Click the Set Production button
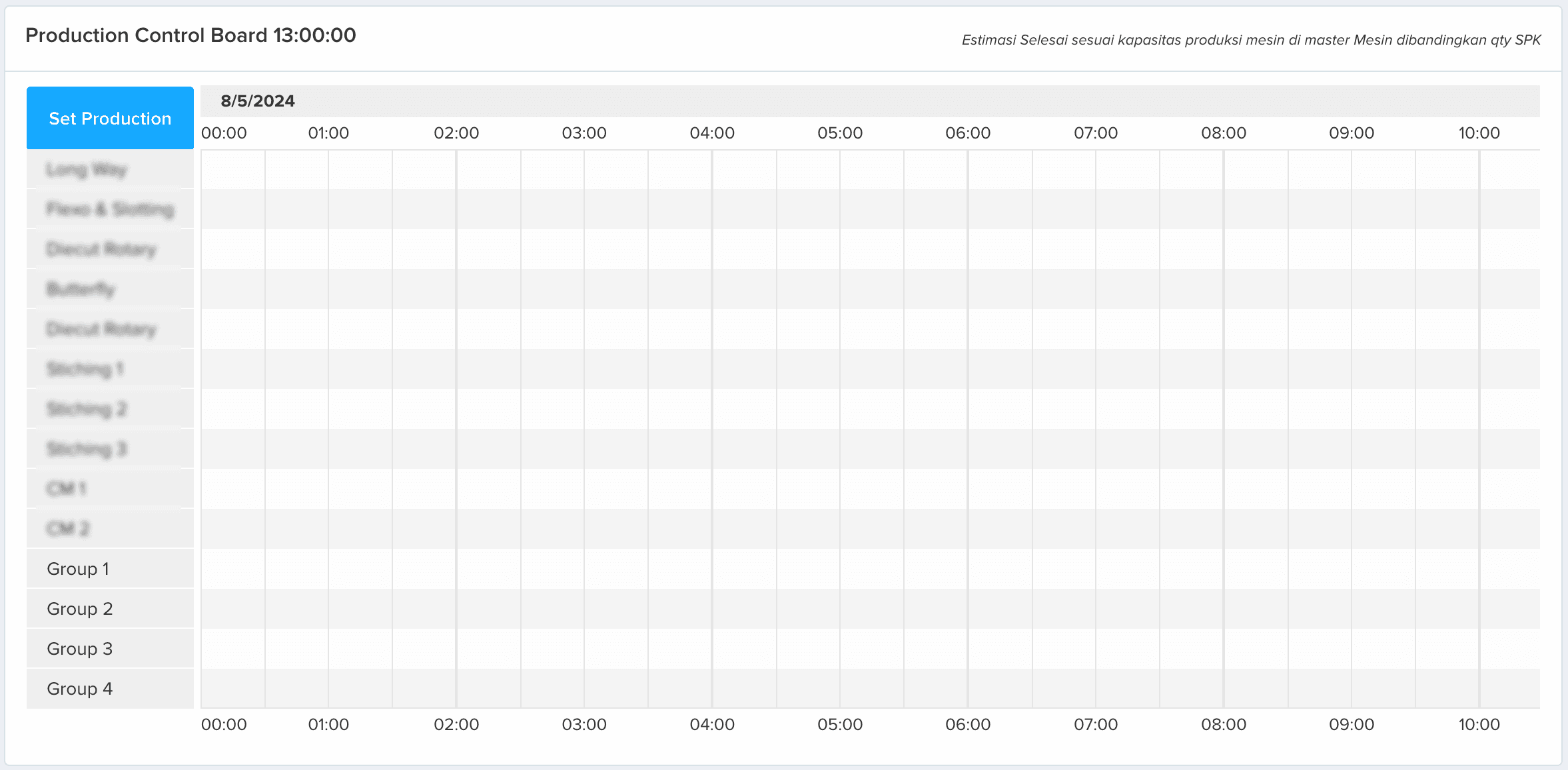1568x770 pixels. (x=110, y=118)
